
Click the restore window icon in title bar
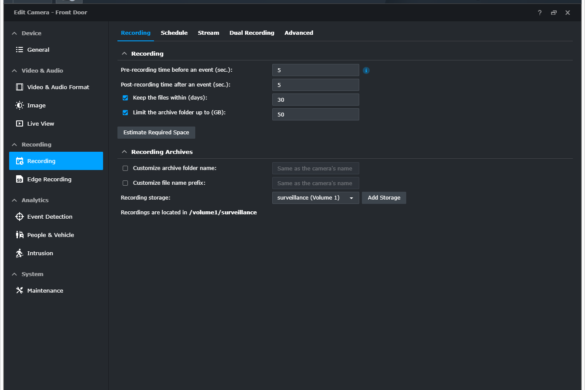pos(554,13)
